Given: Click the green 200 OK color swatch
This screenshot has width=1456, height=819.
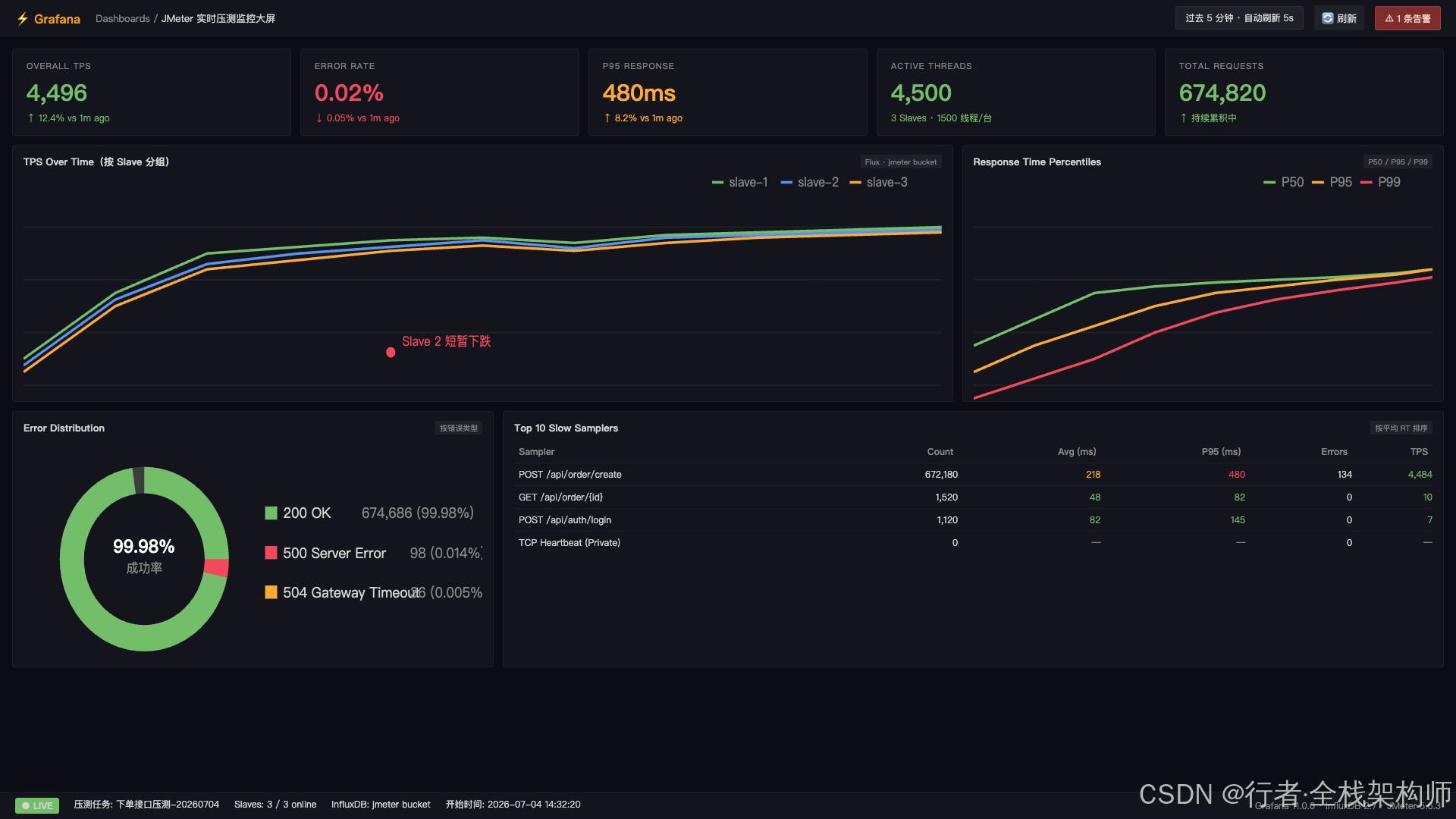Looking at the screenshot, I should (271, 513).
